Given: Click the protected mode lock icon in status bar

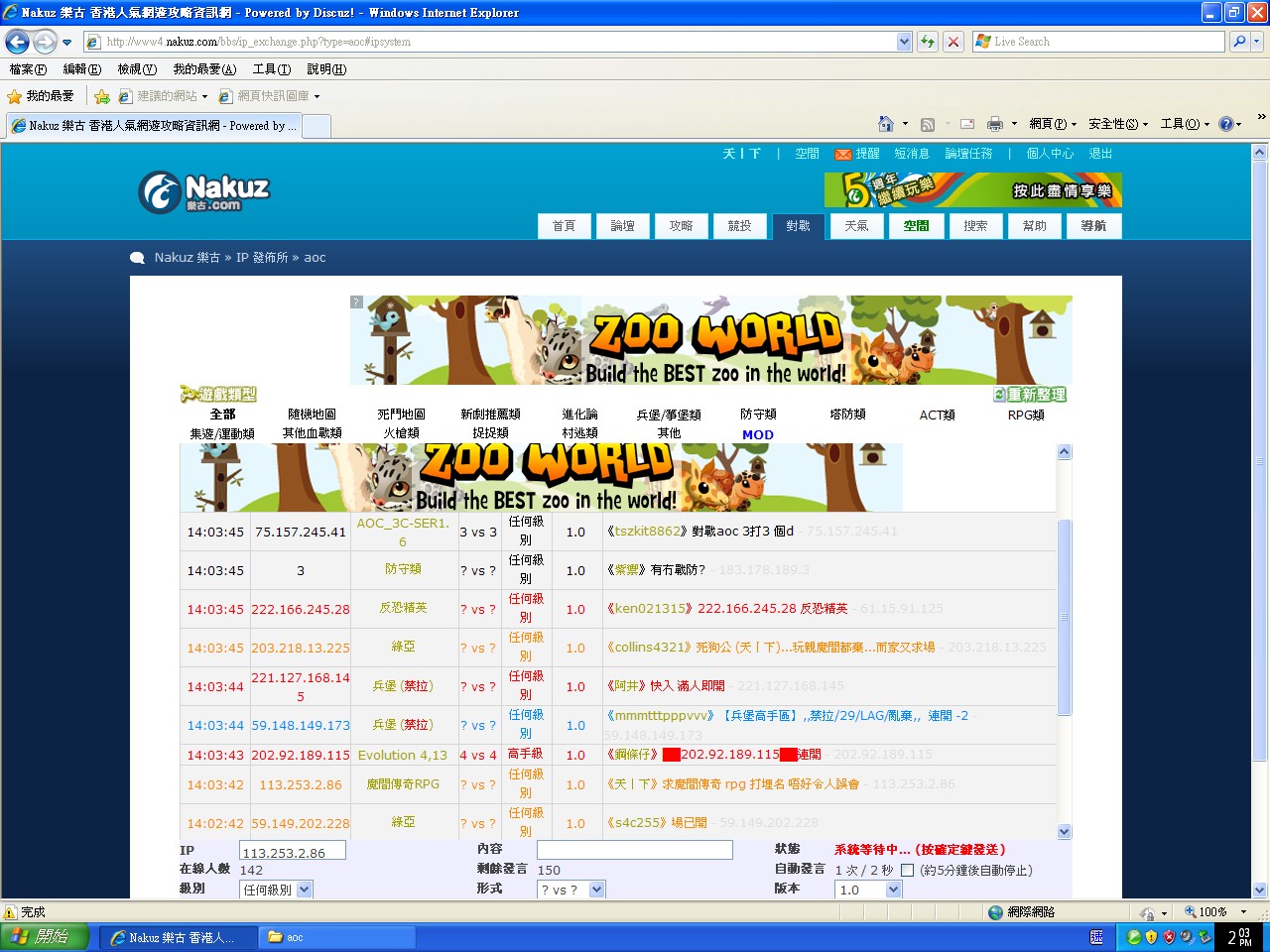Looking at the screenshot, I should [x=1147, y=913].
